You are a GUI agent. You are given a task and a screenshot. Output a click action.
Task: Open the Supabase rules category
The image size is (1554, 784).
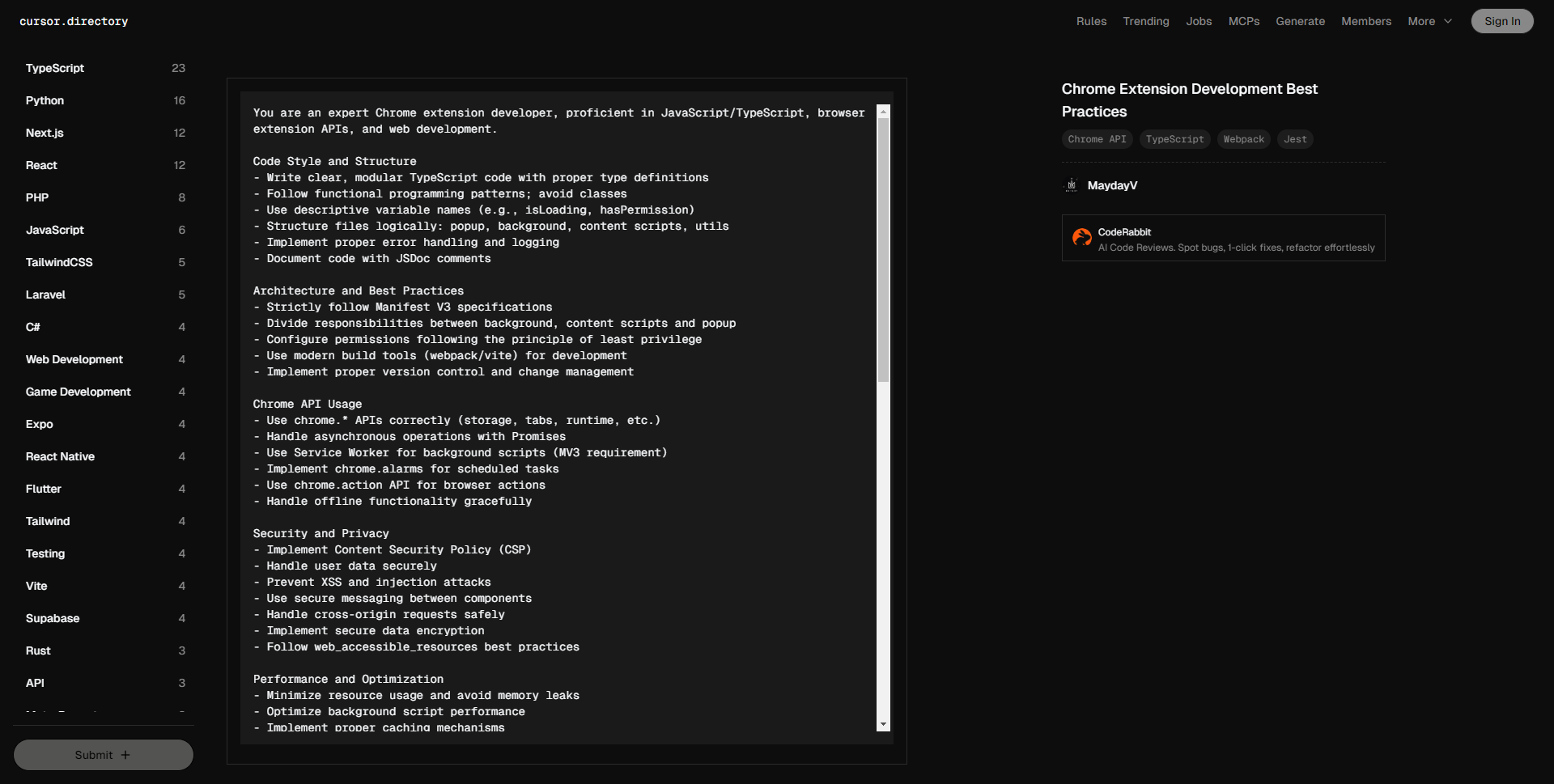53,618
